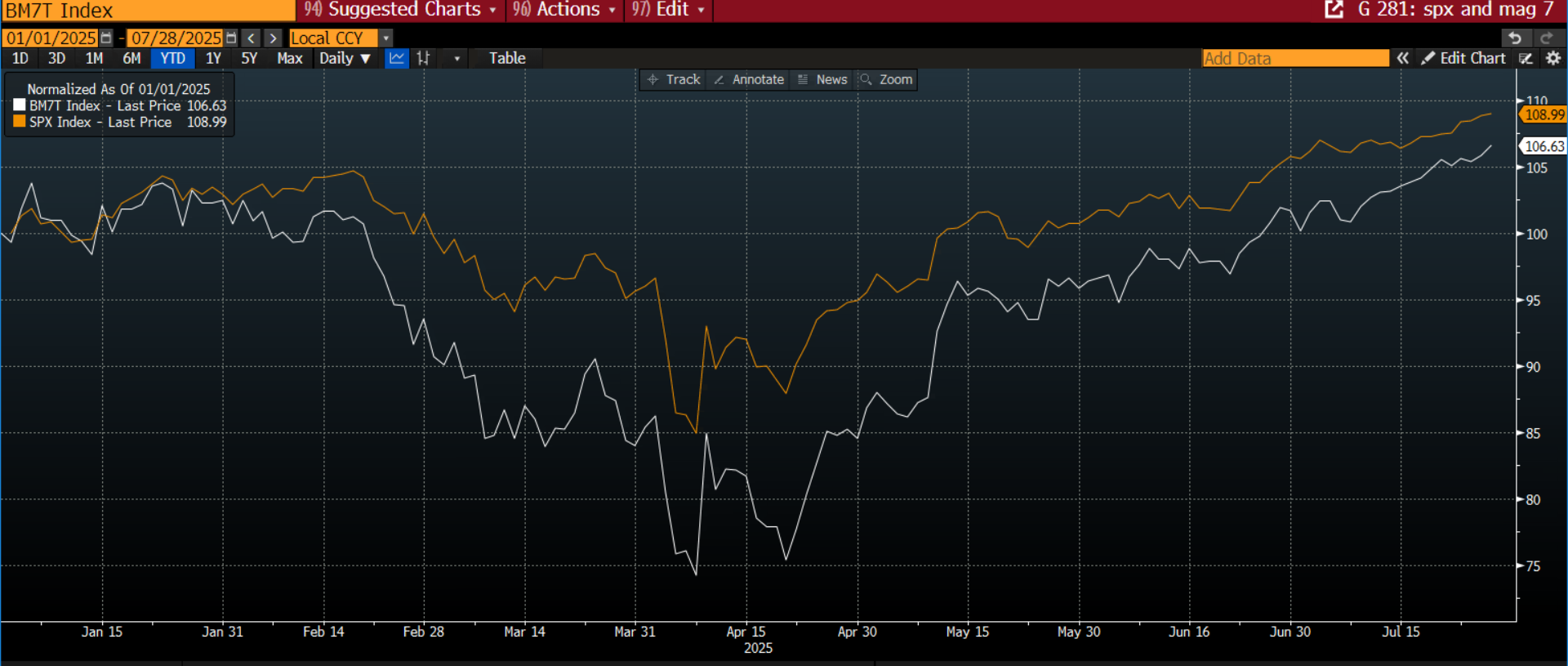Switch to the 6M time range
The image size is (1568, 666).
coord(131,58)
